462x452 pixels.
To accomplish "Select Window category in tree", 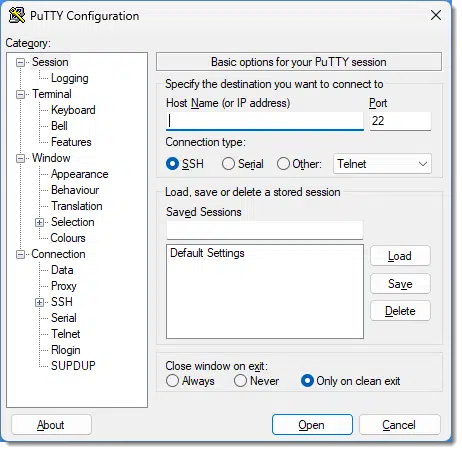I will click(51, 158).
